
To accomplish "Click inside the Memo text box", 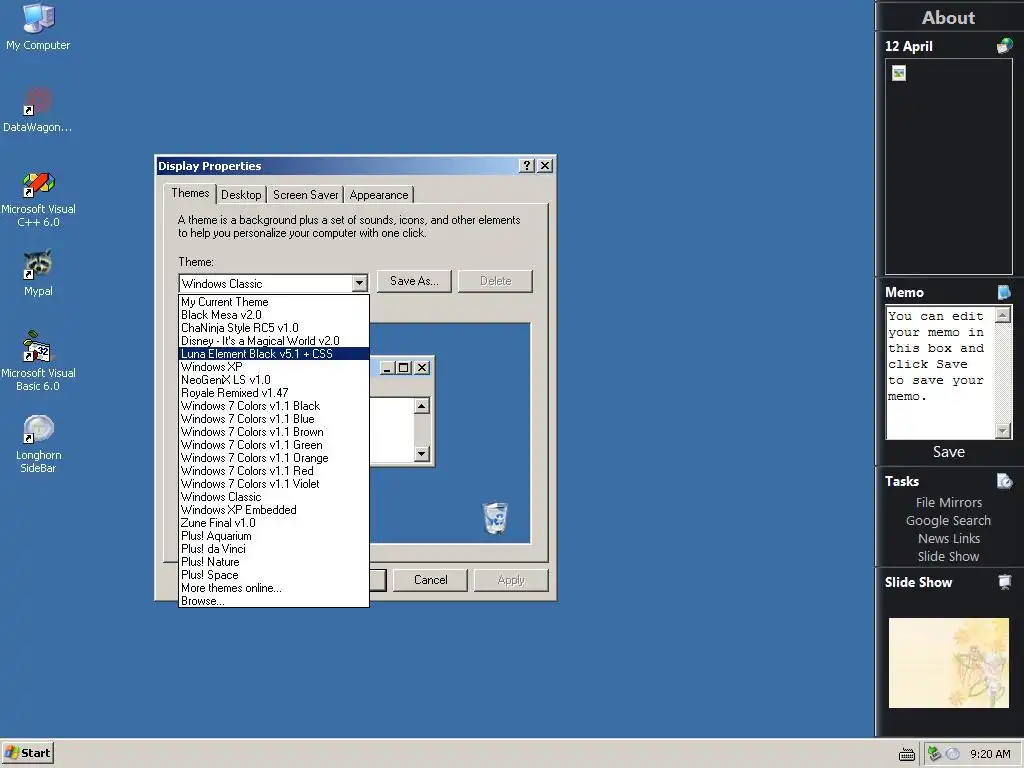I will (940, 373).
